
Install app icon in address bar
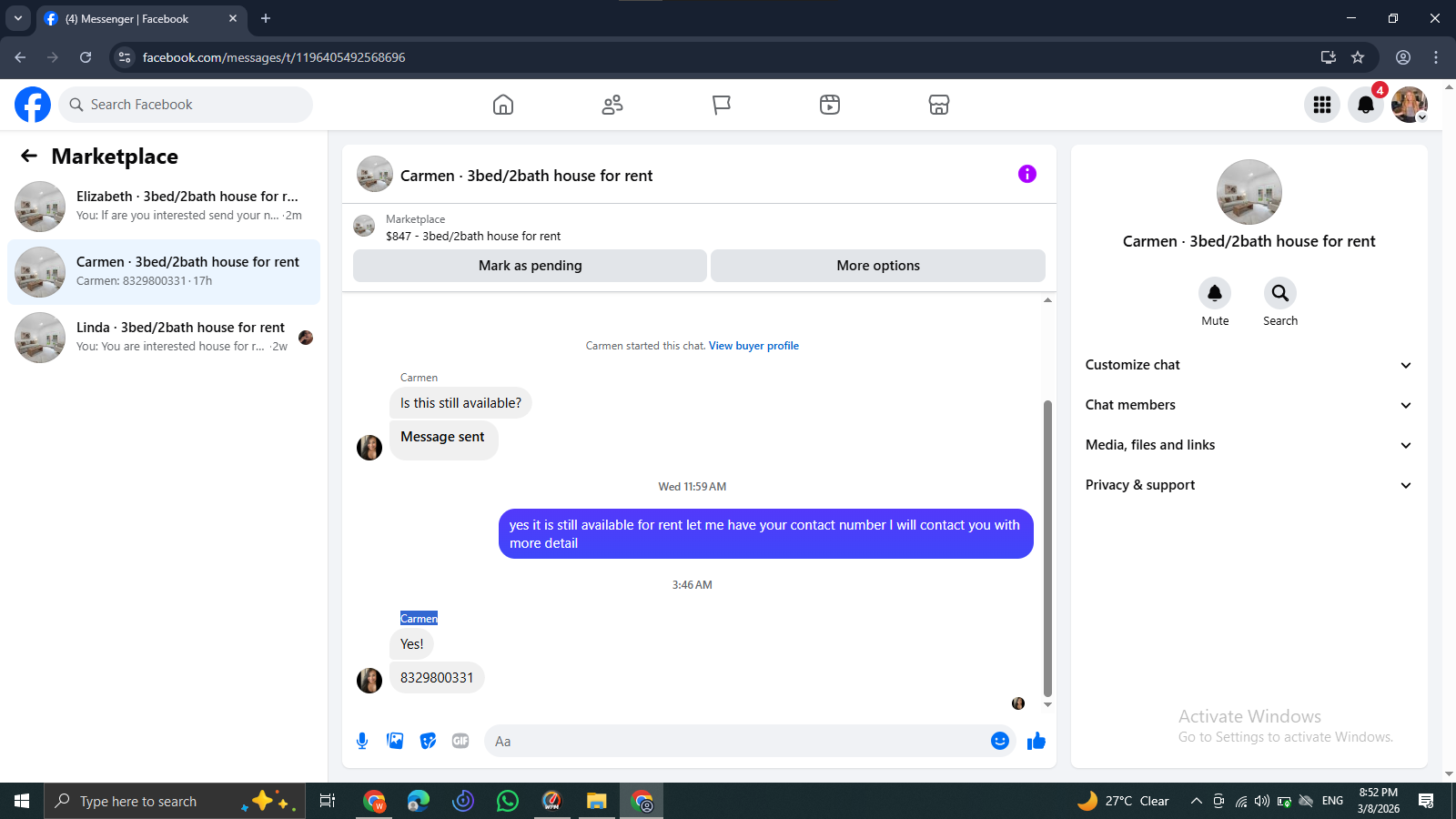click(x=1329, y=57)
